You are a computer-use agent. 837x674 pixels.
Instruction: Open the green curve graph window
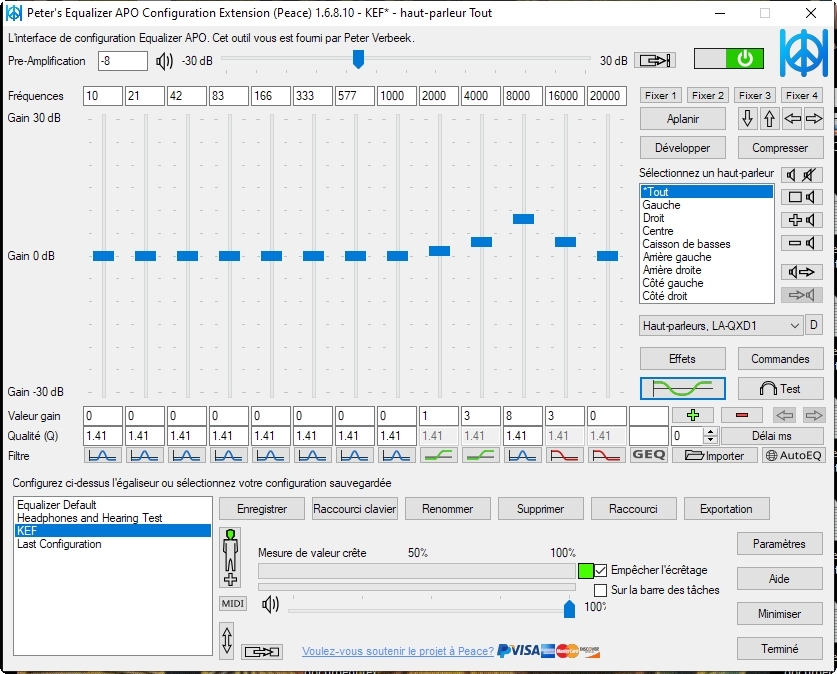click(x=683, y=388)
